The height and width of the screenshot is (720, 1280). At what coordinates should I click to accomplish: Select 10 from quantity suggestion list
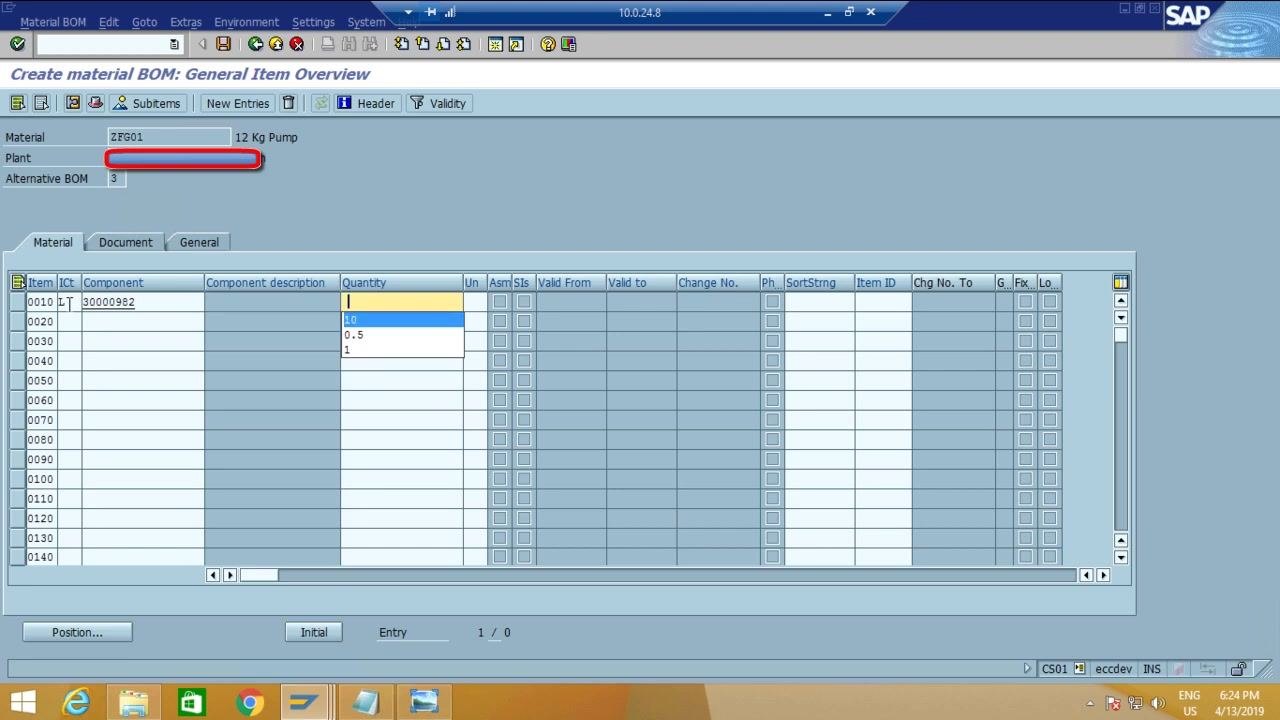click(403, 320)
